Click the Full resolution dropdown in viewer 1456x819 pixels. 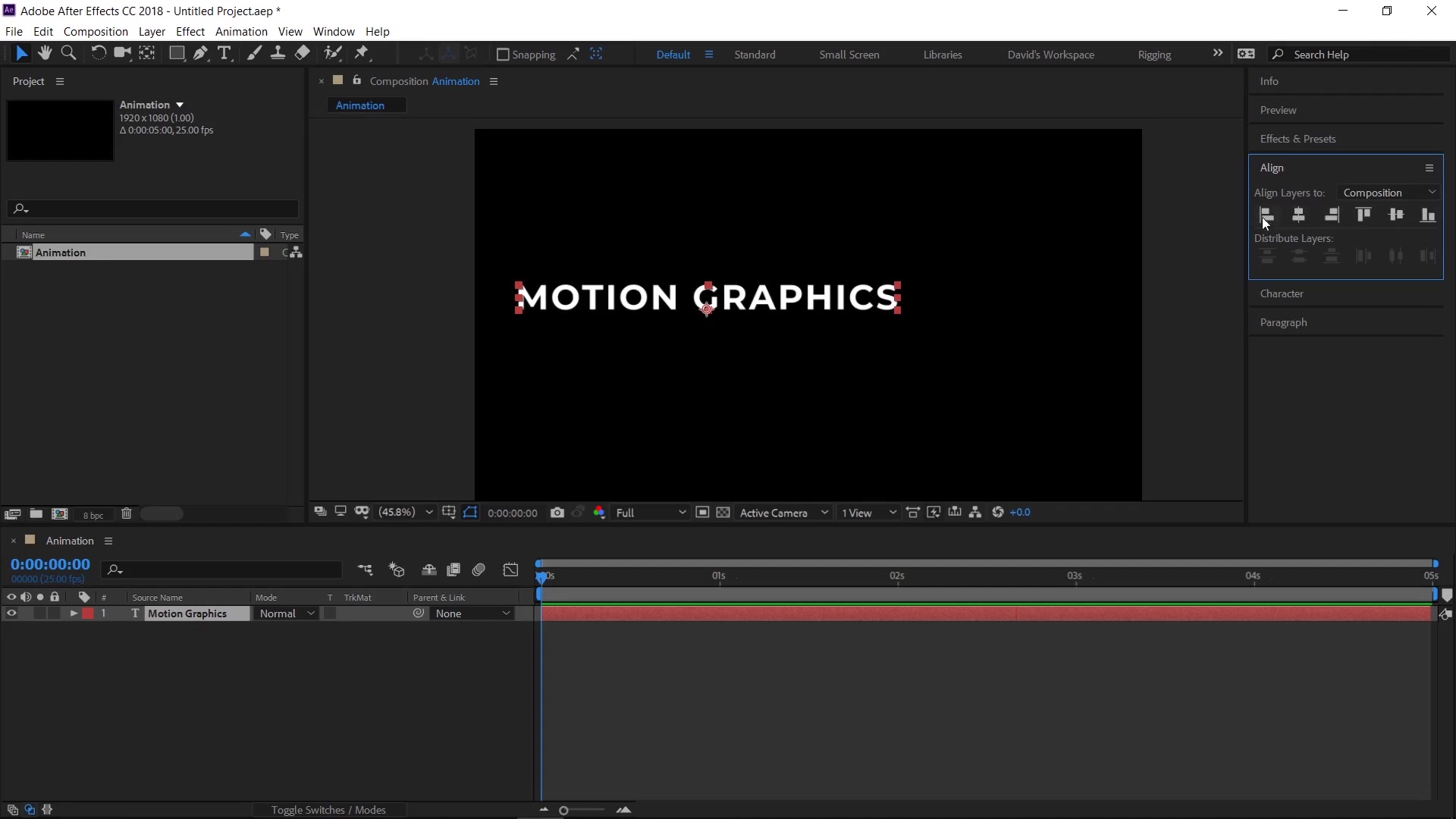click(649, 512)
